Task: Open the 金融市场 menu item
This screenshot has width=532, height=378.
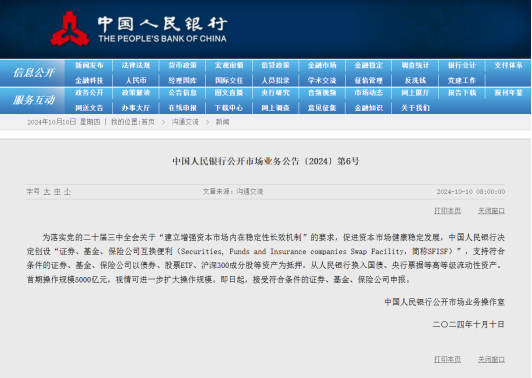Action: pyautogui.click(x=322, y=65)
